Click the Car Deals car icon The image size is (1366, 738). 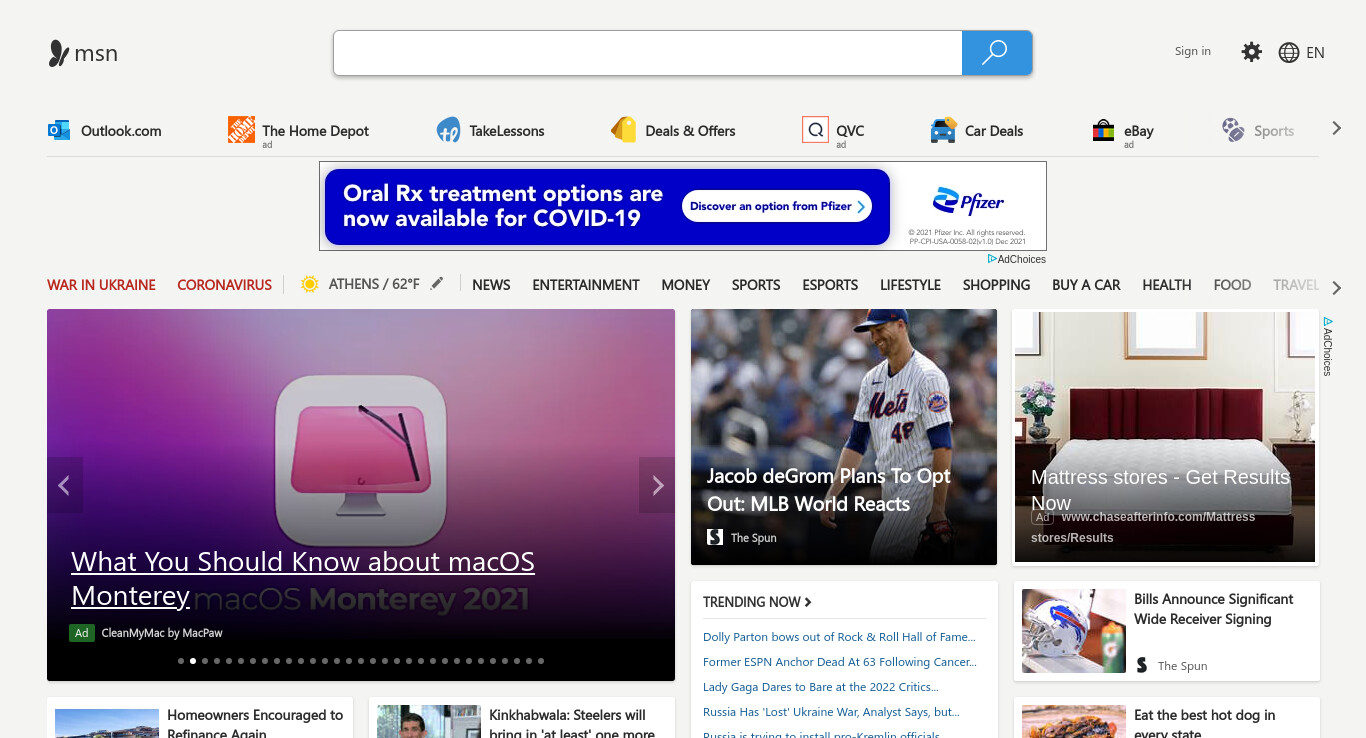(943, 130)
